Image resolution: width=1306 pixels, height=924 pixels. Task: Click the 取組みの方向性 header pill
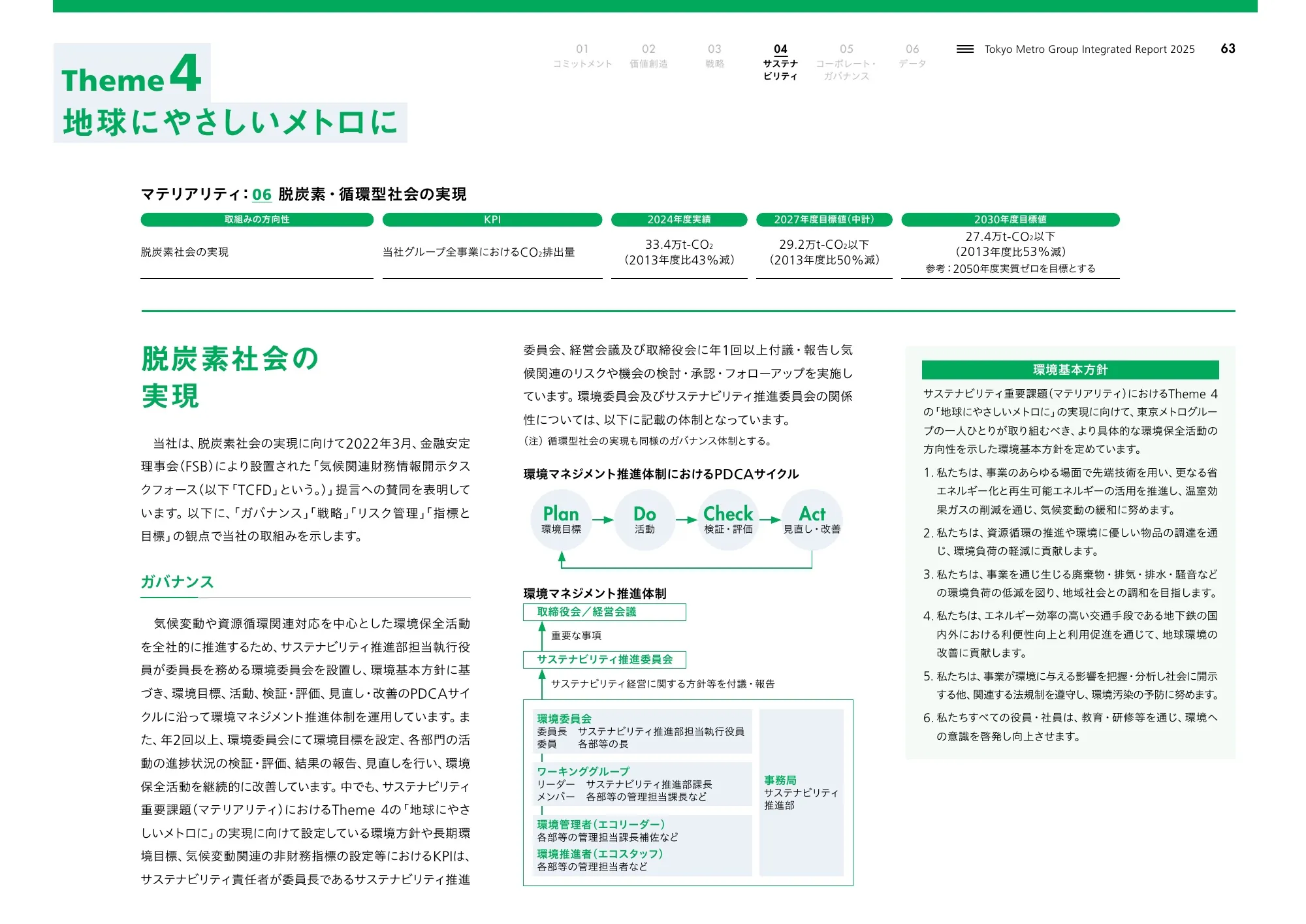pyautogui.click(x=257, y=219)
